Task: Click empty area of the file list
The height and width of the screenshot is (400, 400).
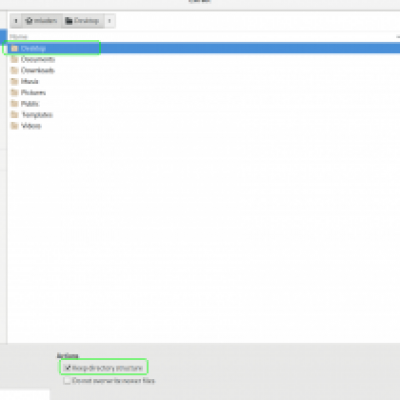Action: click(x=204, y=233)
